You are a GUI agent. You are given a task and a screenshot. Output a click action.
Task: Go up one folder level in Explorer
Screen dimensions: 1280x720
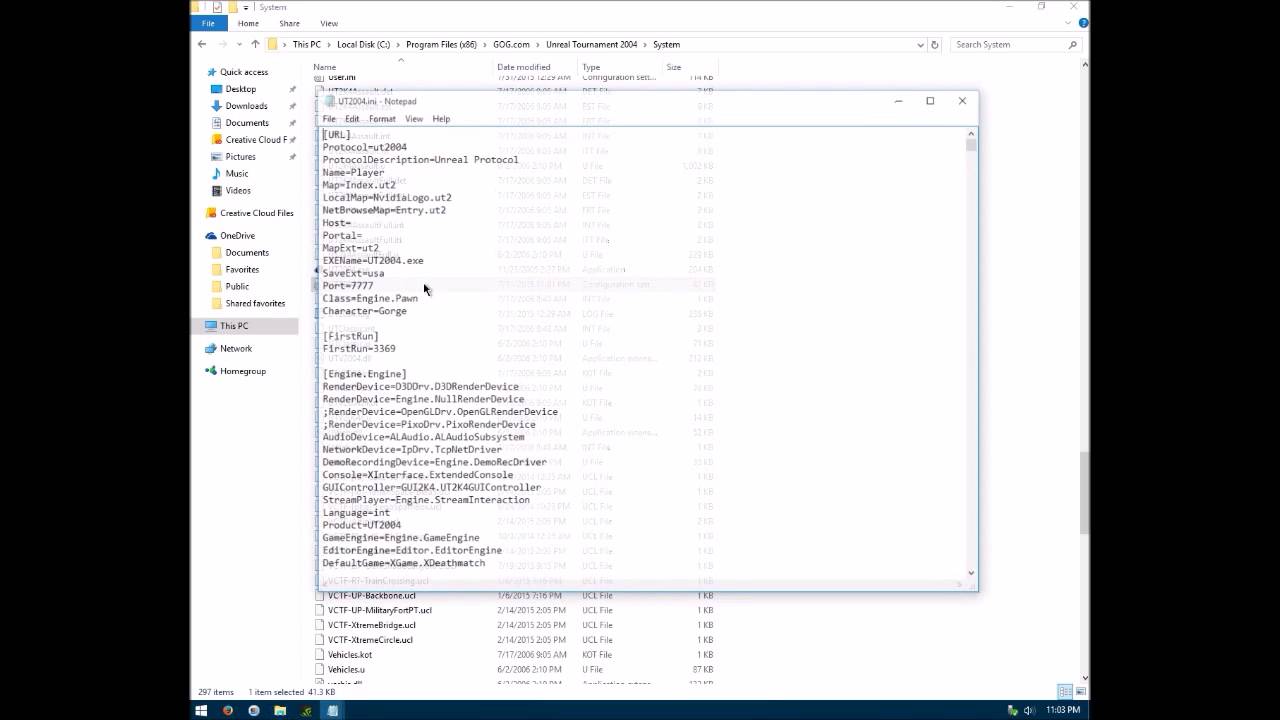pyautogui.click(x=255, y=44)
